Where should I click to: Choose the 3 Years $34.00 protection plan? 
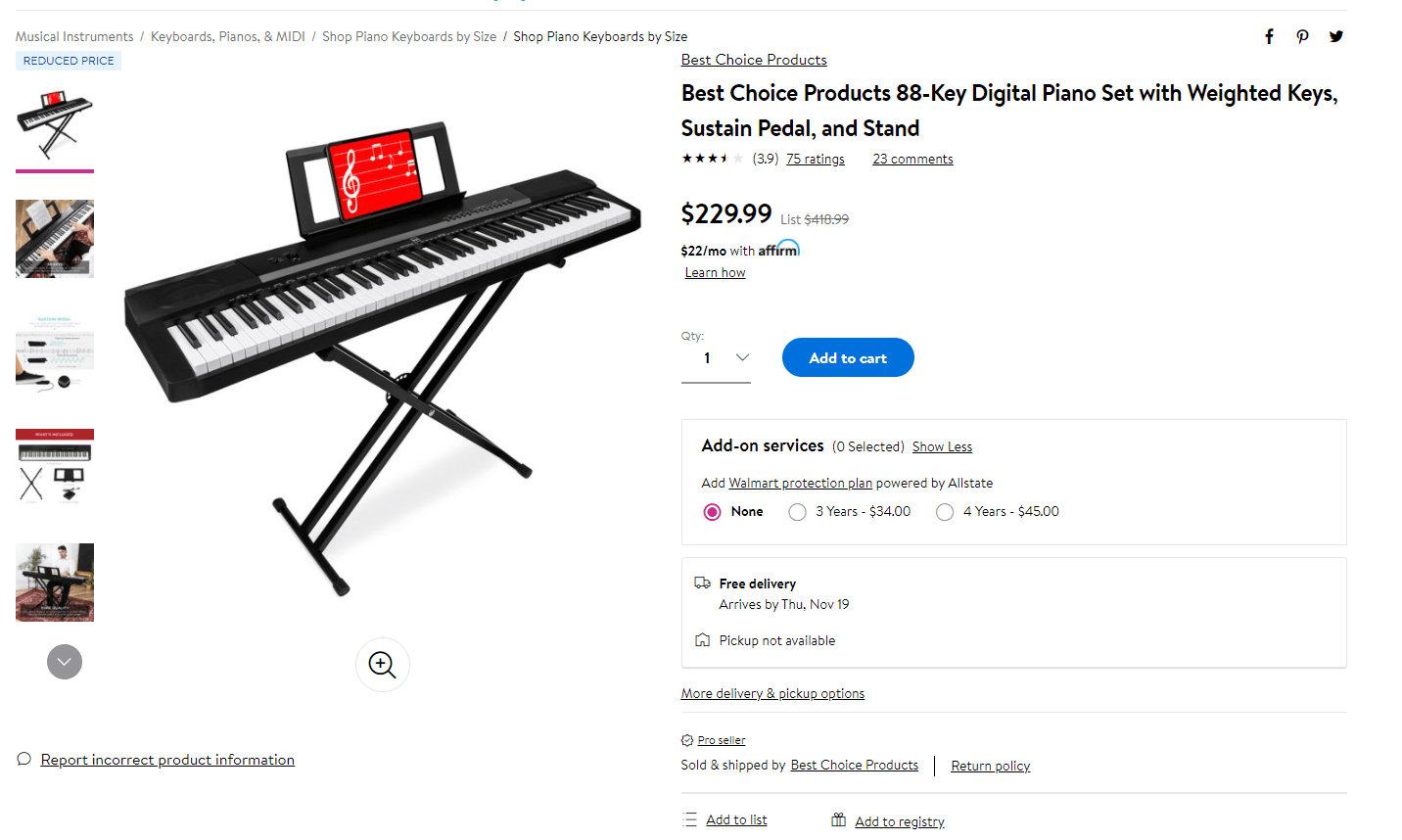point(797,511)
